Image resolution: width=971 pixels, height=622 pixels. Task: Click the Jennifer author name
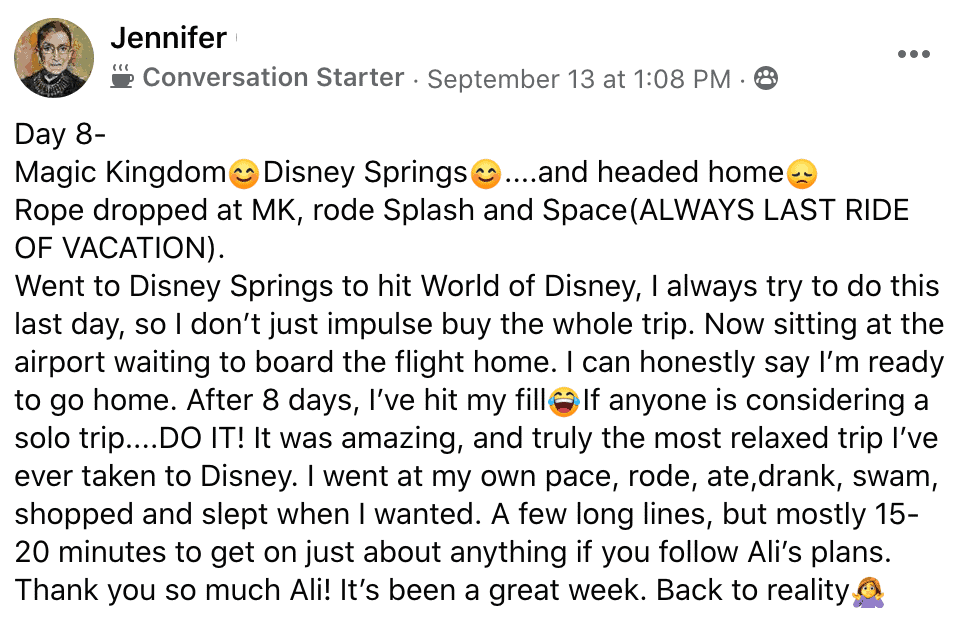point(168,38)
